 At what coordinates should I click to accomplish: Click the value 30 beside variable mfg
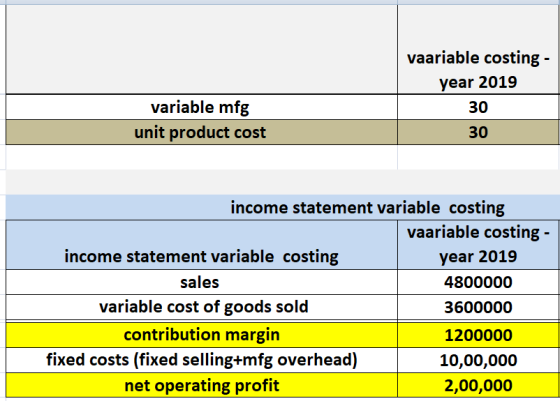click(478, 107)
